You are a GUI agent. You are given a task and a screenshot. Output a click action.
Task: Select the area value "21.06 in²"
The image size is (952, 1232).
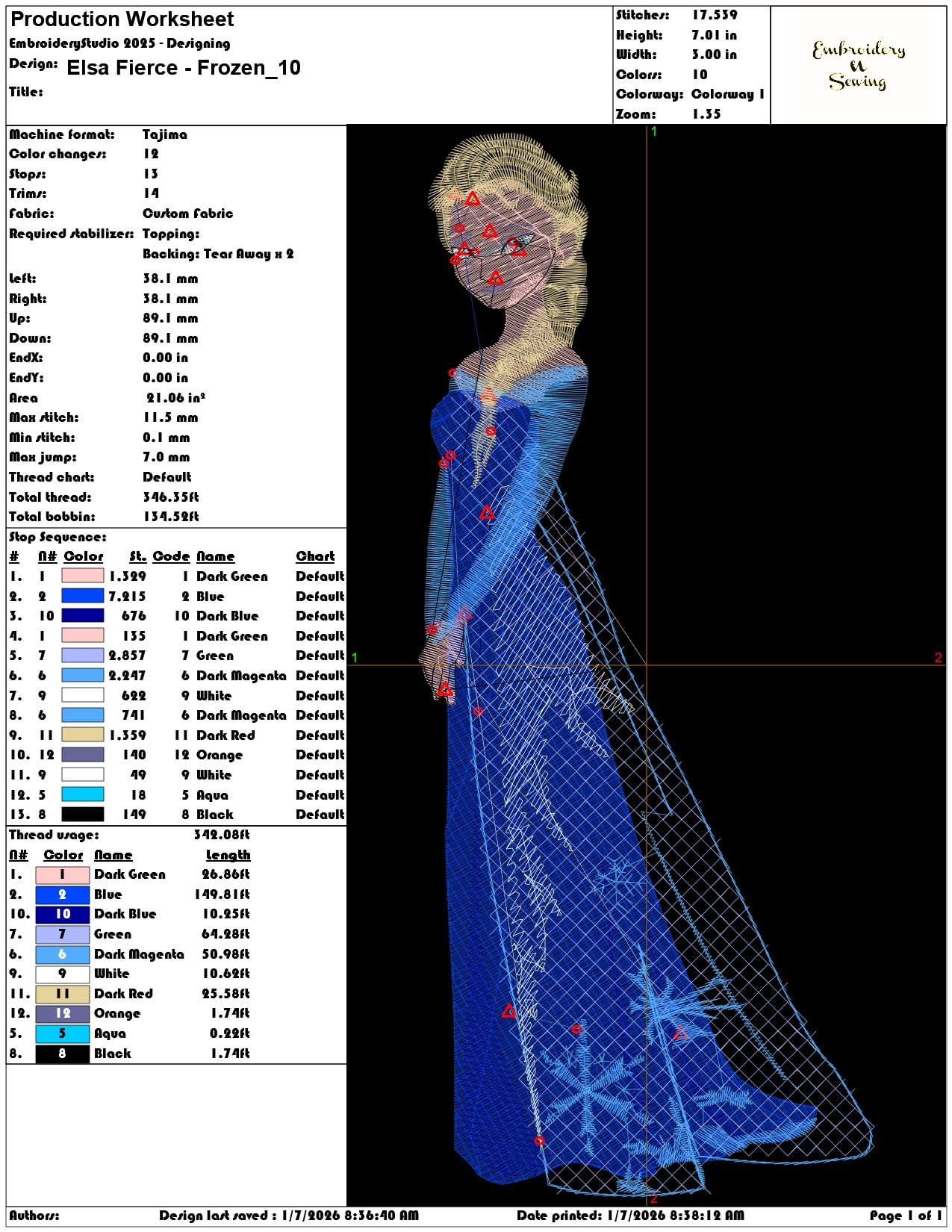point(175,398)
